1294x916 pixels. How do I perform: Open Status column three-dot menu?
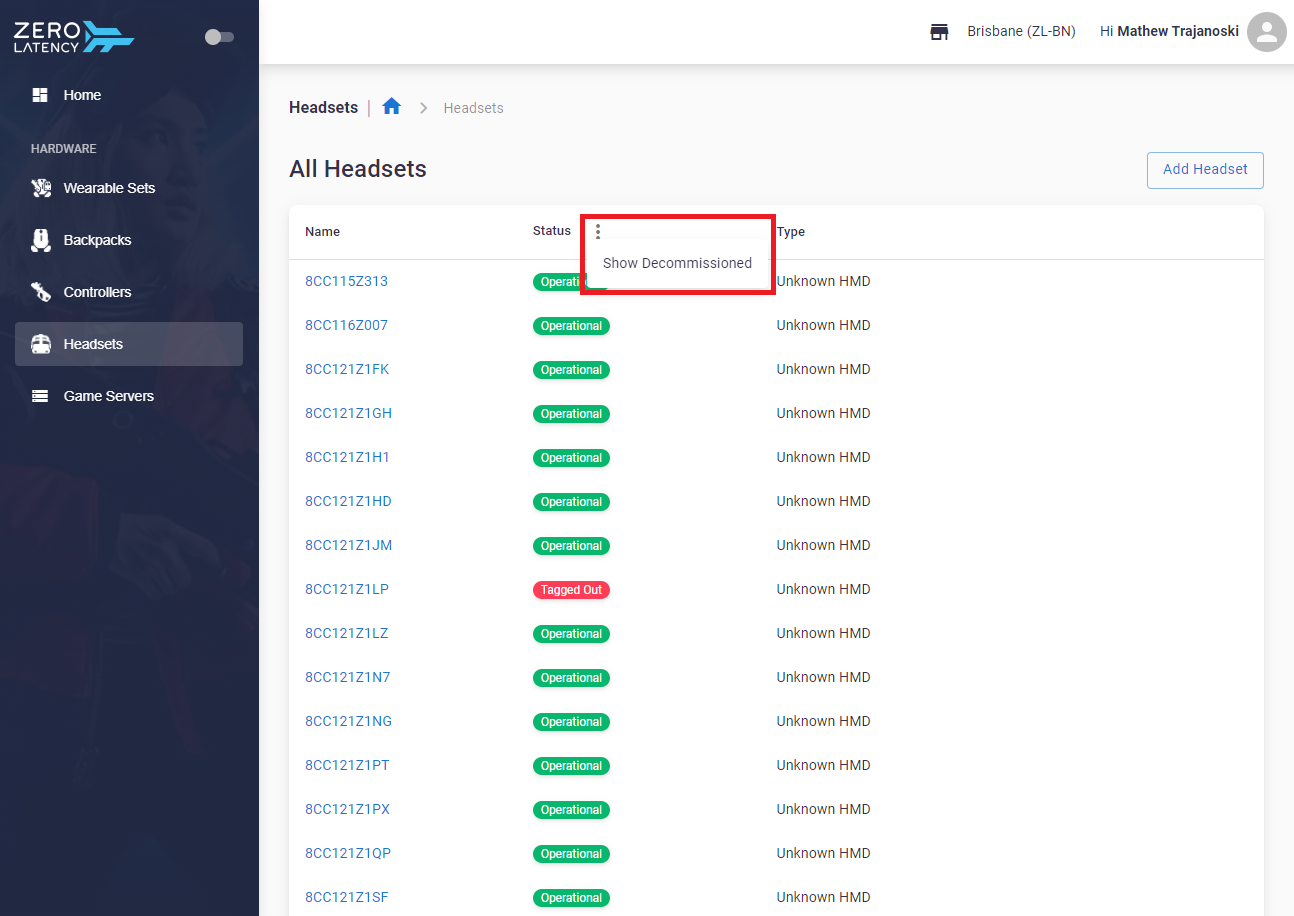click(598, 231)
